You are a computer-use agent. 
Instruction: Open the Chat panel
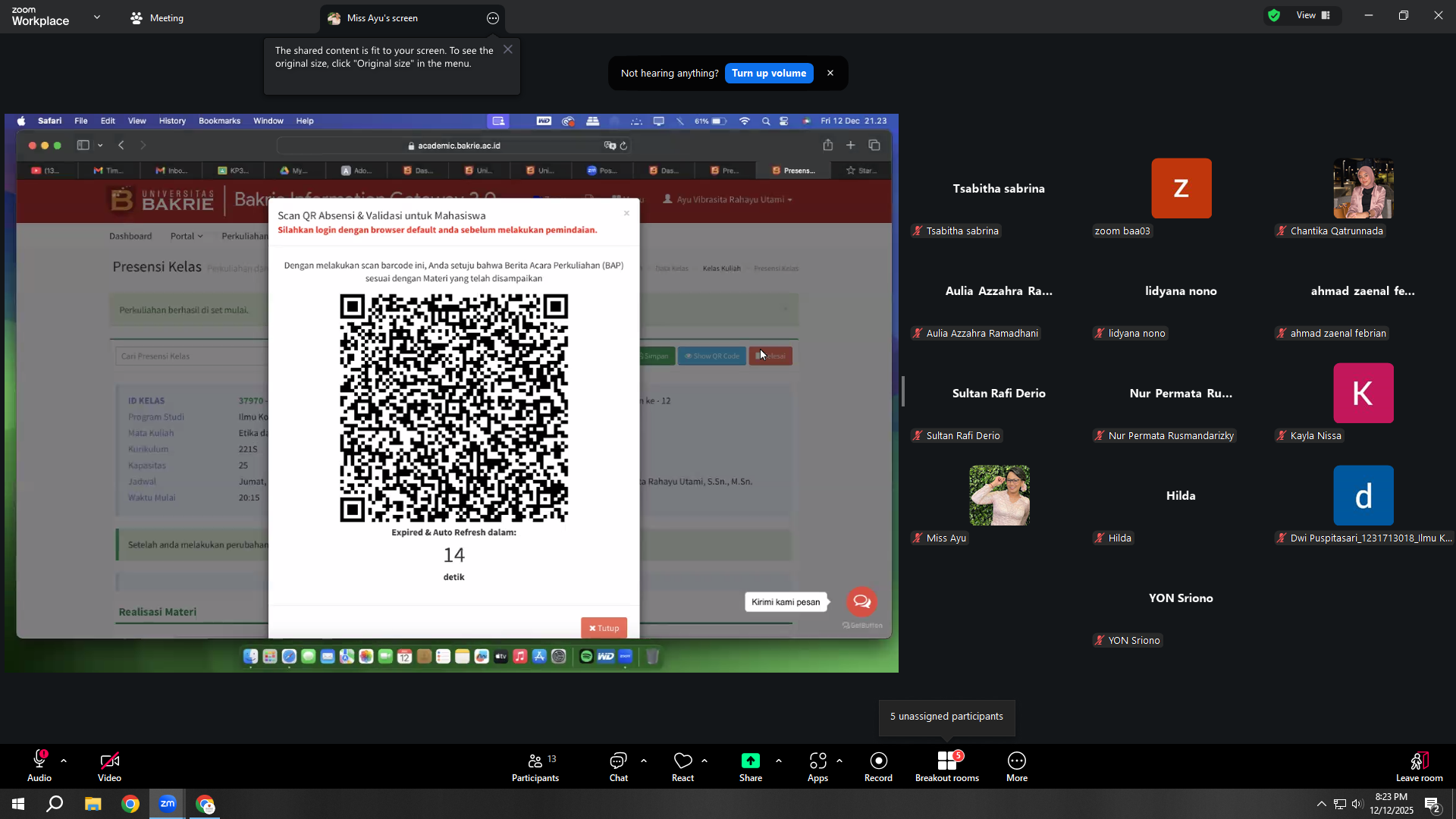619,766
